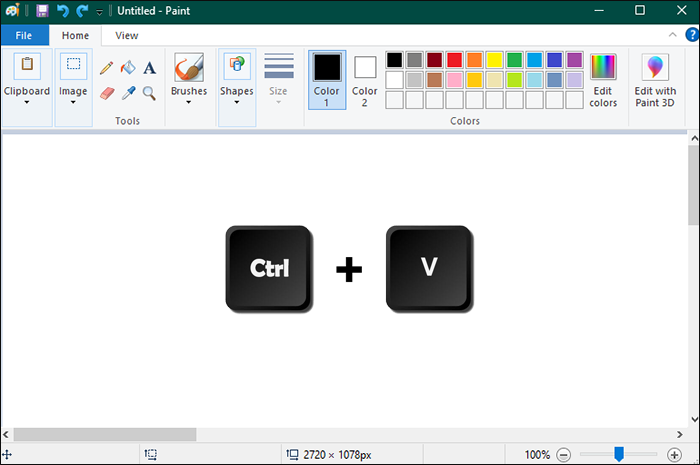Image resolution: width=700 pixels, height=465 pixels.
Task: Click the Size line thickness icon
Action: (x=279, y=66)
